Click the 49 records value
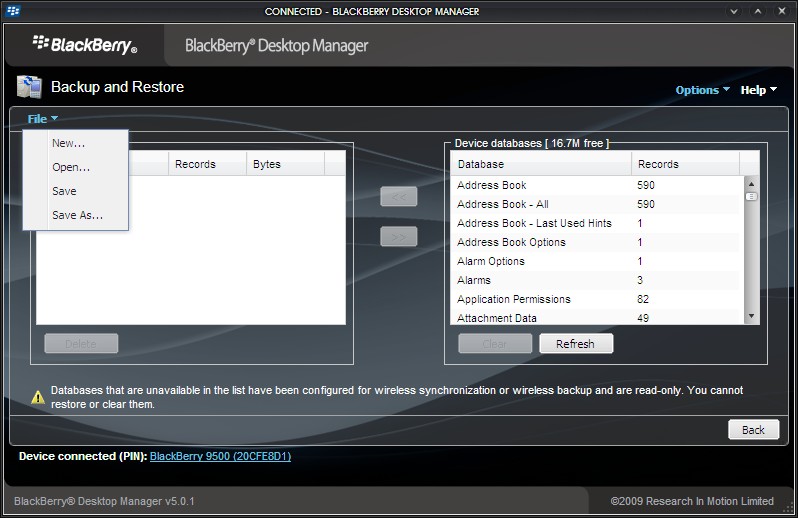This screenshot has width=798, height=518. click(x=643, y=318)
